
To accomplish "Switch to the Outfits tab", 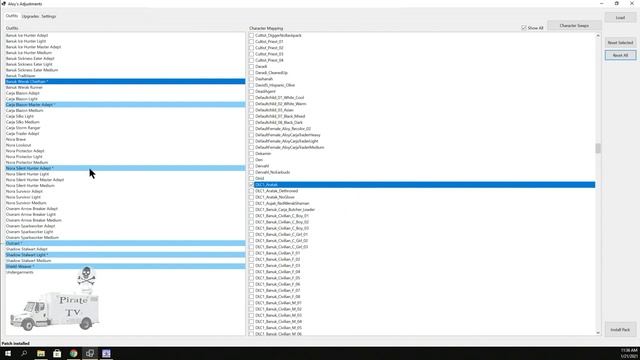I will pyautogui.click(x=11, y=16).
